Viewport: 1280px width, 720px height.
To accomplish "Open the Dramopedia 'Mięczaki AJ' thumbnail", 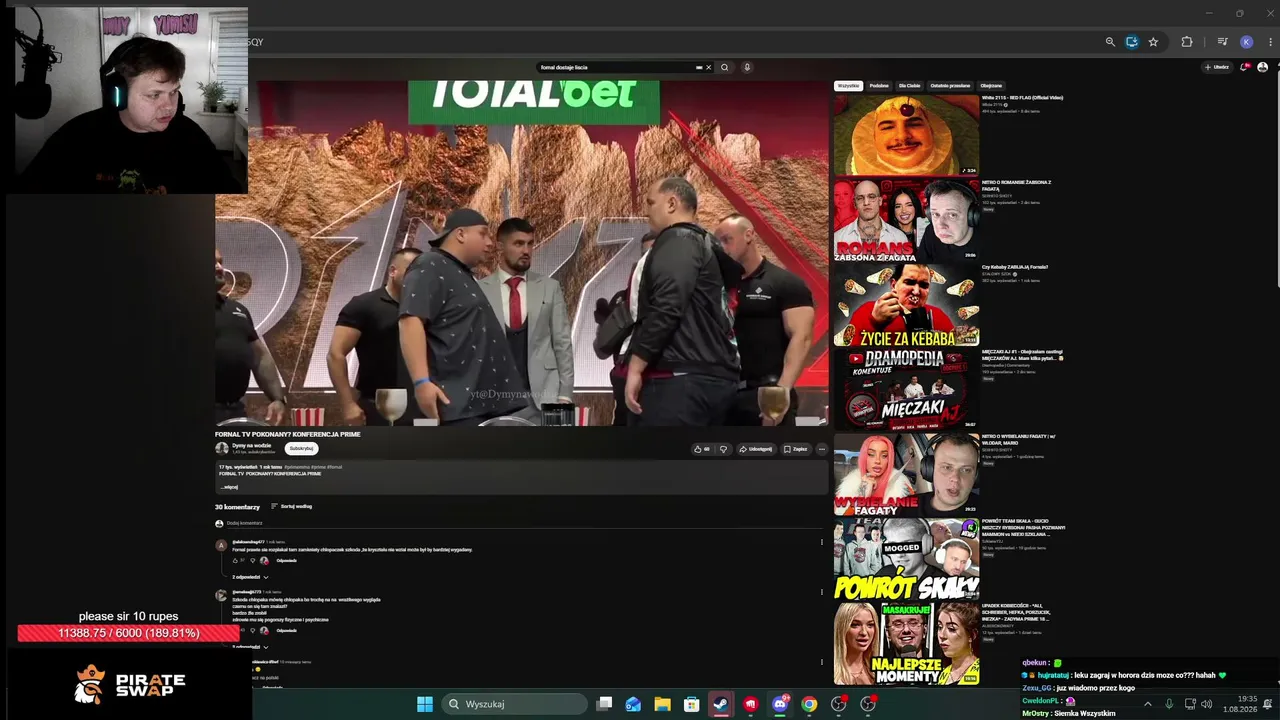I will coord(906,389).
